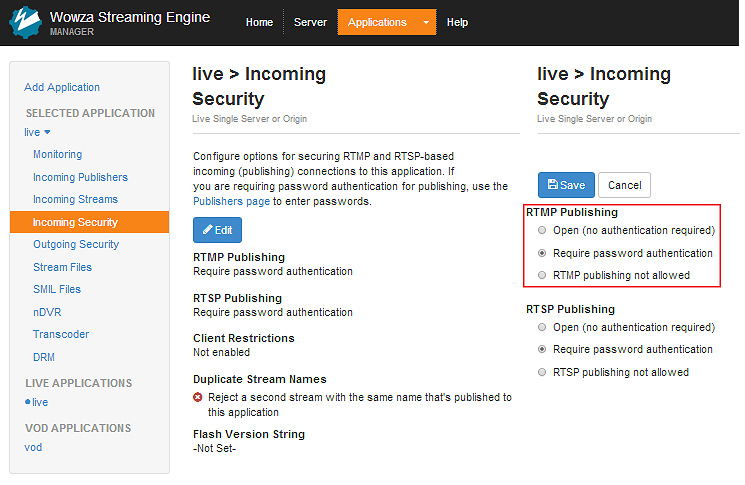Click the Save button
745x485 pixels.
566,185
